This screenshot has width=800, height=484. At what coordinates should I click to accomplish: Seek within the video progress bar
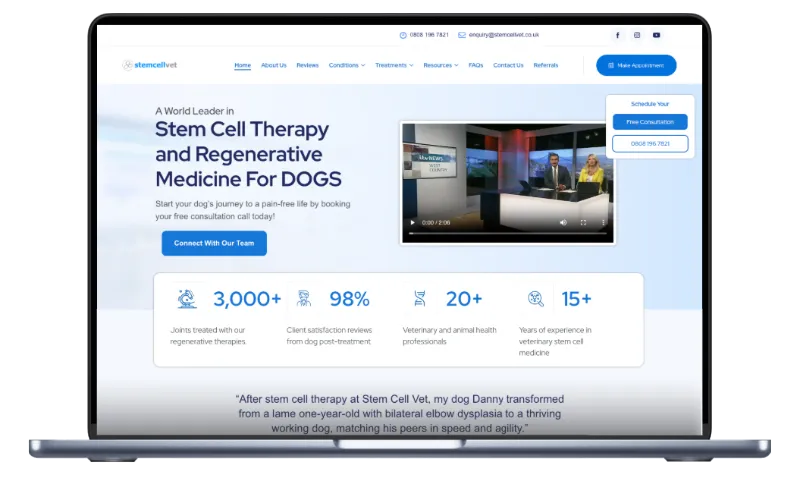coord(508,233)
